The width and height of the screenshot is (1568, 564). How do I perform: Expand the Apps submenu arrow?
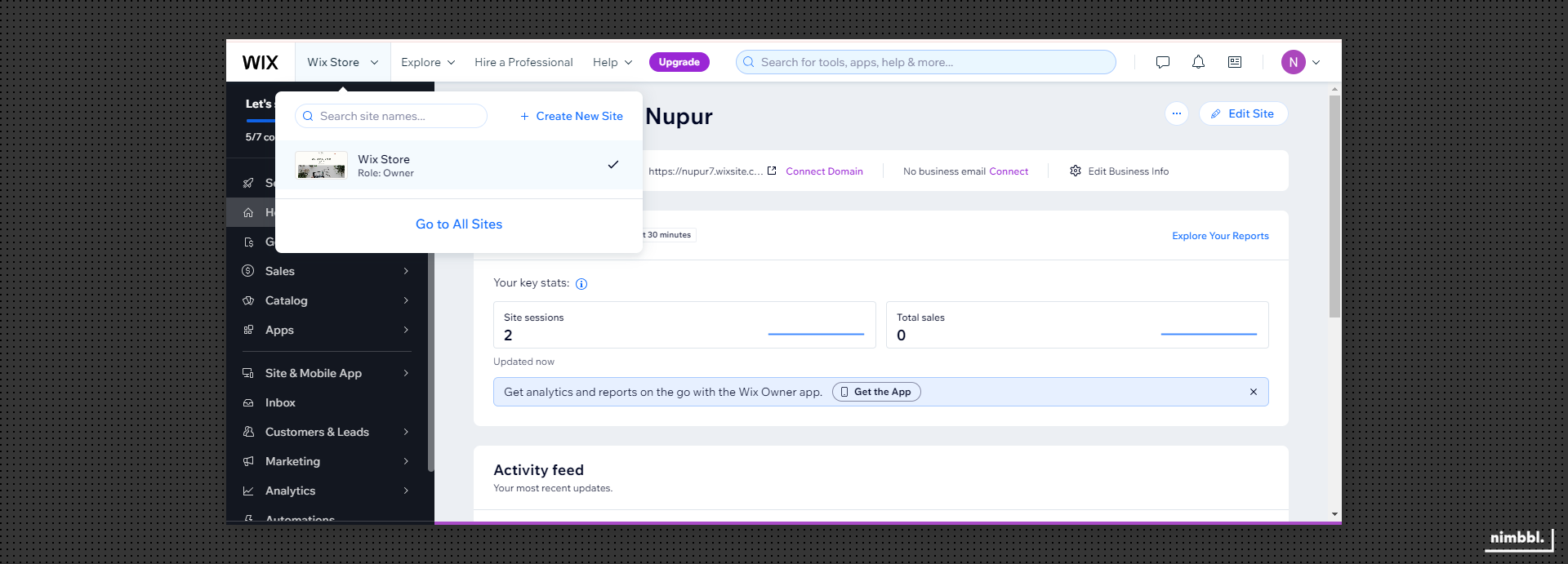[x=406, y=330]
